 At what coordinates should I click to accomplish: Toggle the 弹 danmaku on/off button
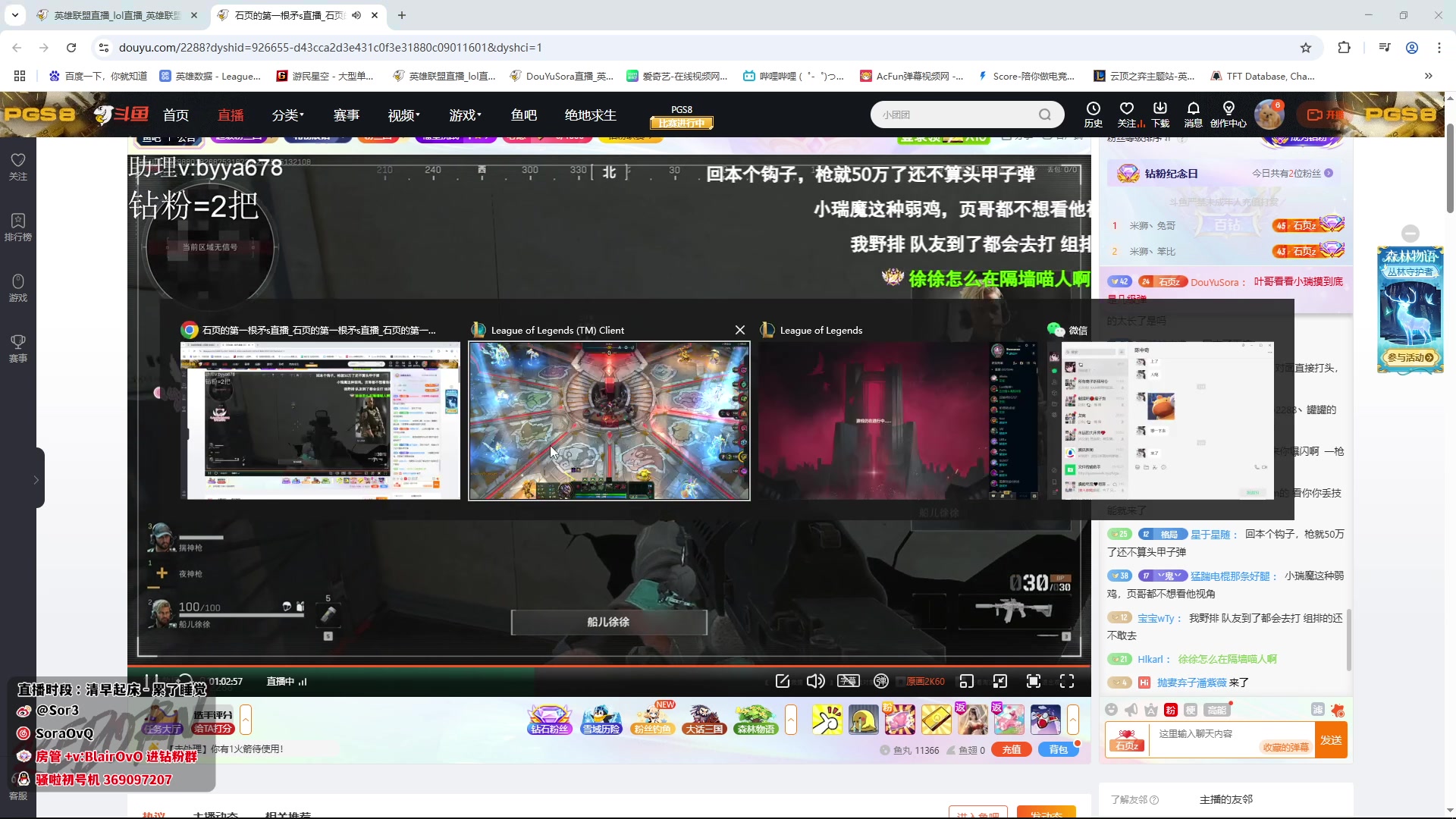point(880,681)
